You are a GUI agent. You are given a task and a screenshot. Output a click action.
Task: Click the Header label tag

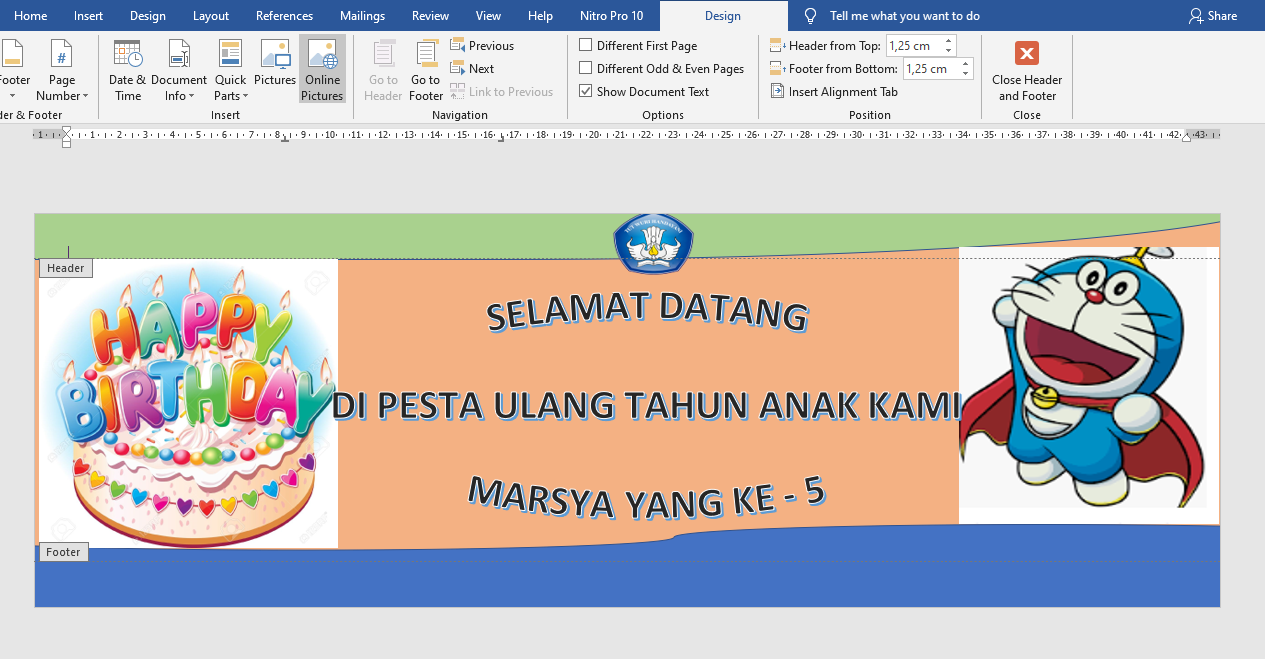coord(66,268)
